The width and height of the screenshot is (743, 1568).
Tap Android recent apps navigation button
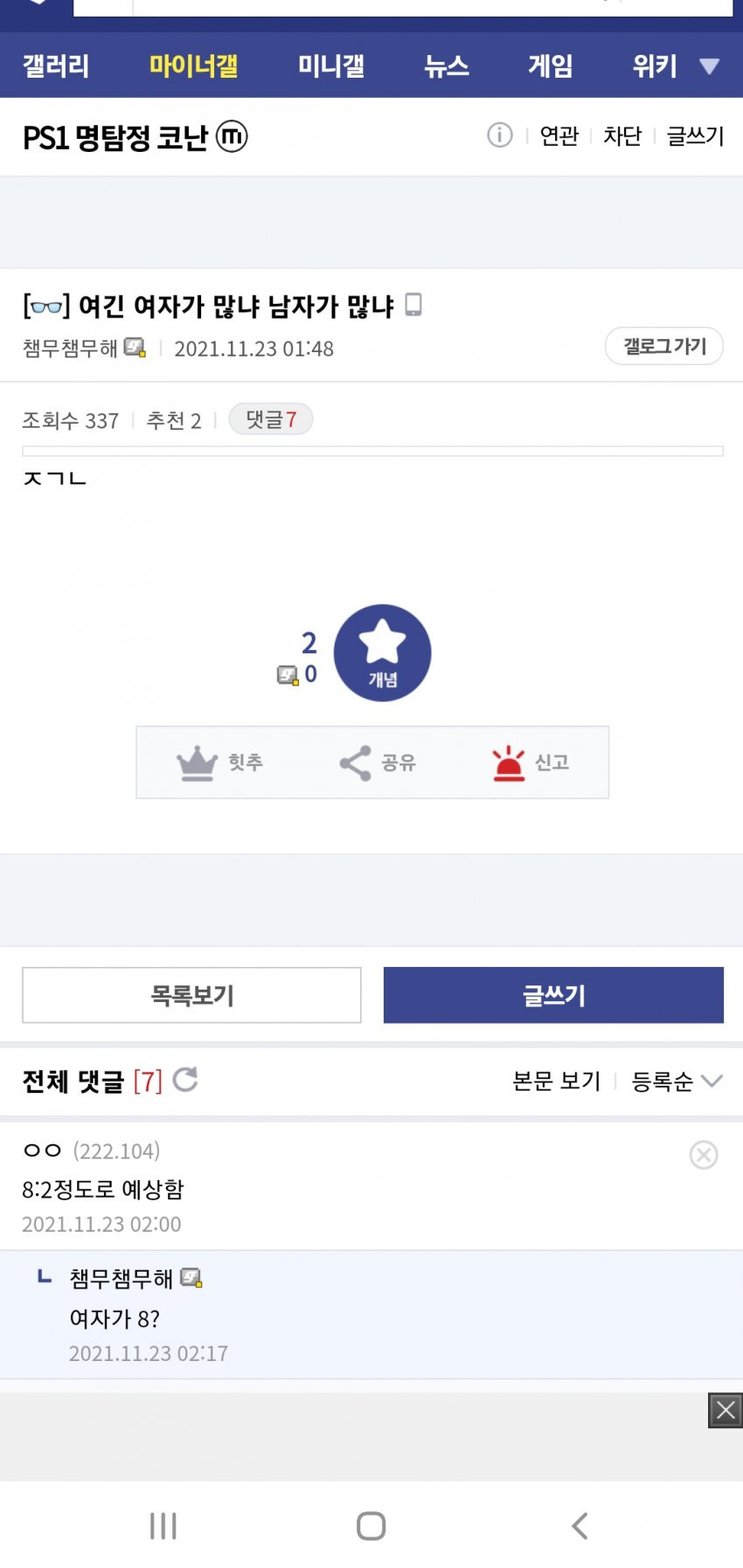tap(163, 1526)
